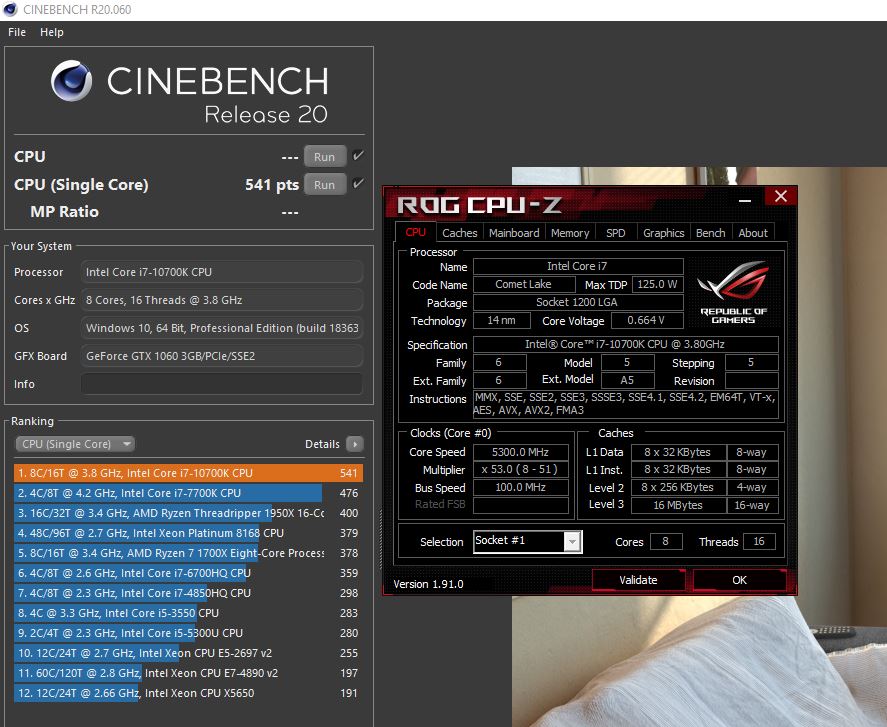The height and width of the screenshot is (727, 887).
Task: Click the GFX Board field showing GeForce GTX 1060
Action: (222, 356)
